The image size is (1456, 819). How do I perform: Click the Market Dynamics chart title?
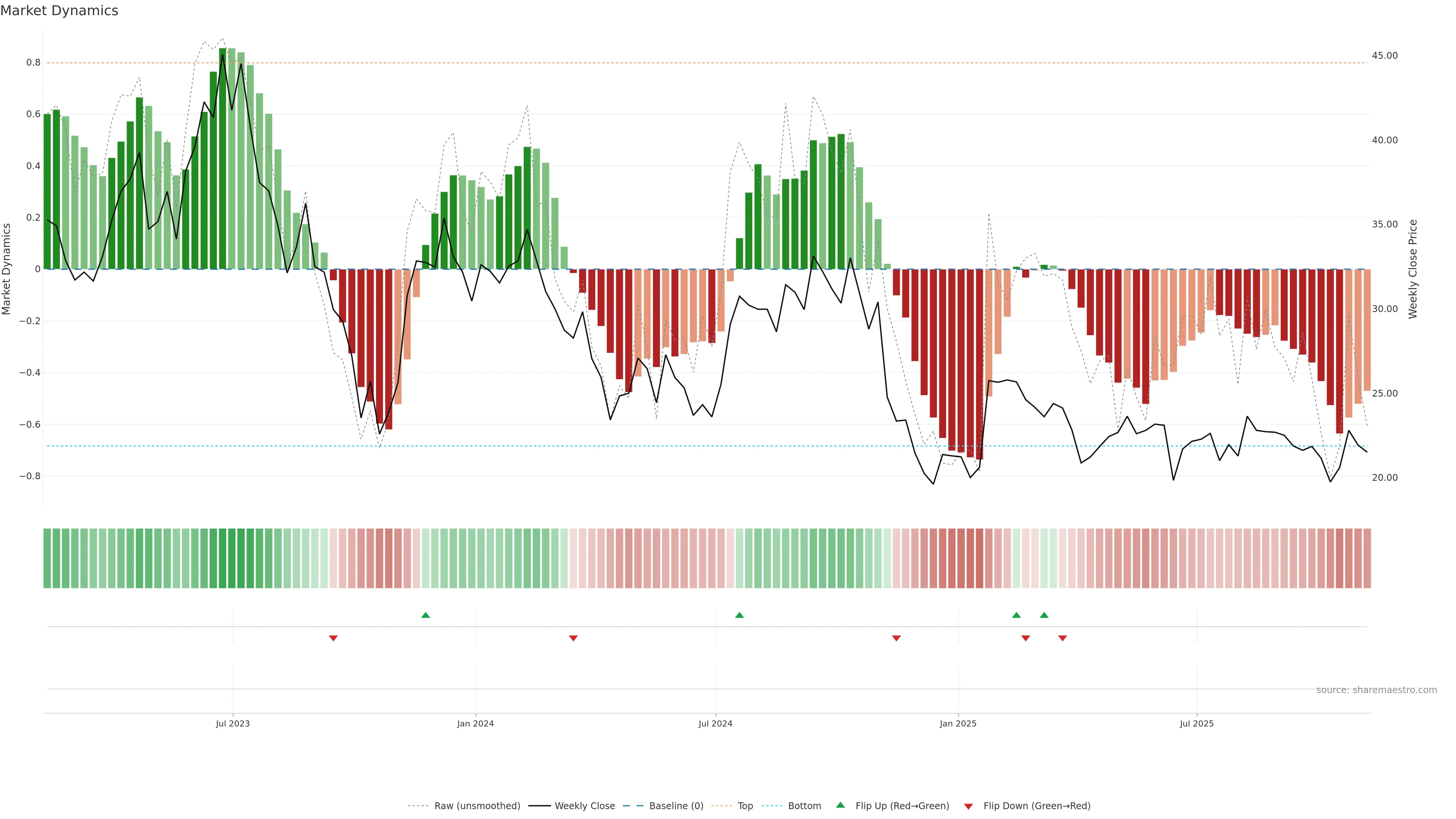click(x=60, y=11)
